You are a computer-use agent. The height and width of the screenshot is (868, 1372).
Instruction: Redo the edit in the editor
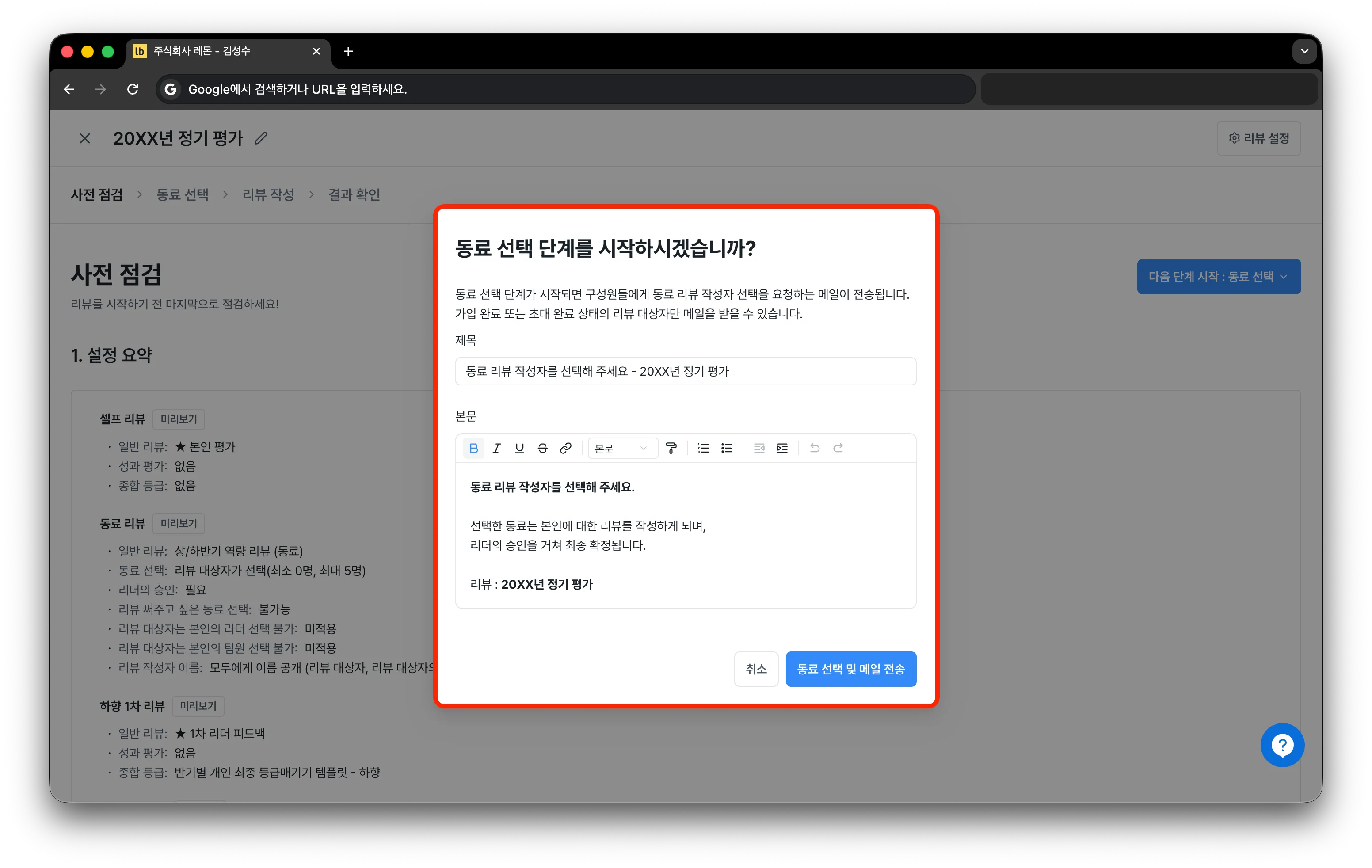coord(838,448)
